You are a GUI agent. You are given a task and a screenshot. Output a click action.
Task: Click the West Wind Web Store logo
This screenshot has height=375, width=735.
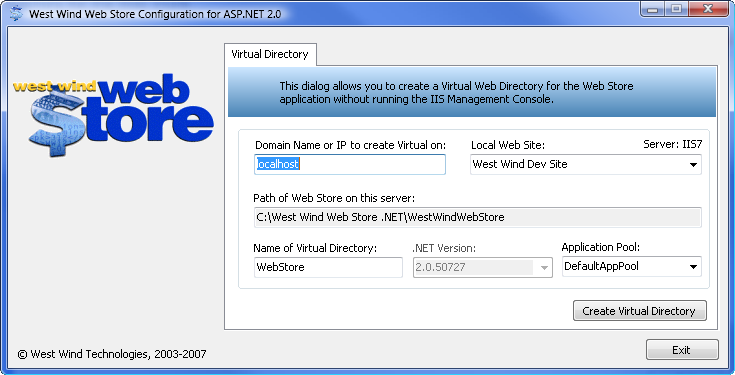[x=113, y=115]
